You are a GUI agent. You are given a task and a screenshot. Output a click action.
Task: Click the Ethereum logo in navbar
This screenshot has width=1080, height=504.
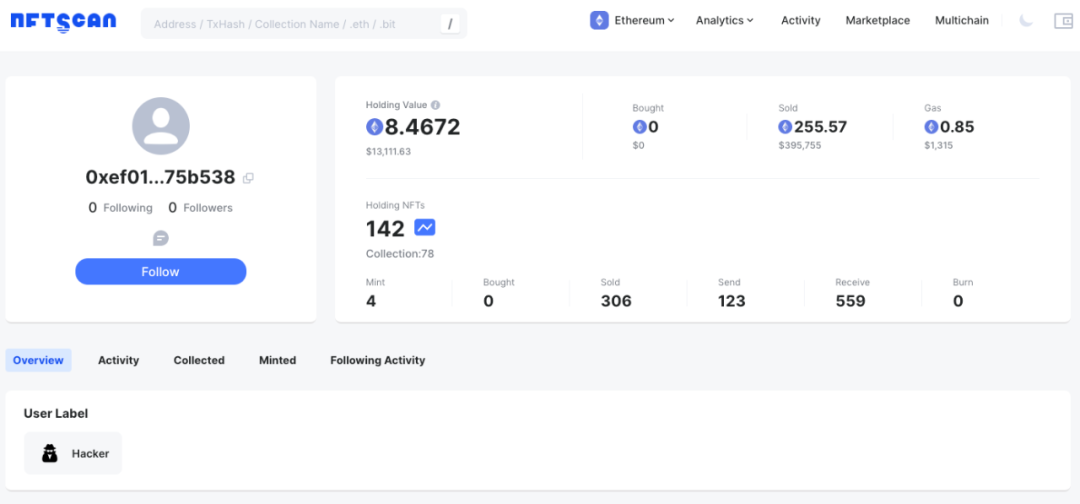[599, 21]
